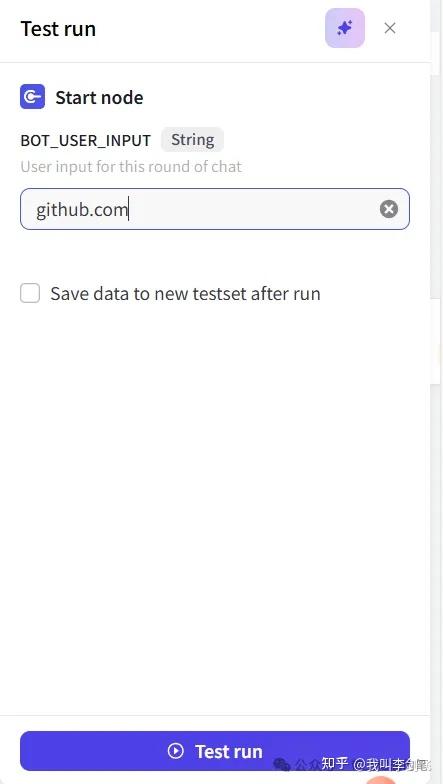Select the Start node heading
The width and height of the screenshot is (443, 784).
click(100, 97)
